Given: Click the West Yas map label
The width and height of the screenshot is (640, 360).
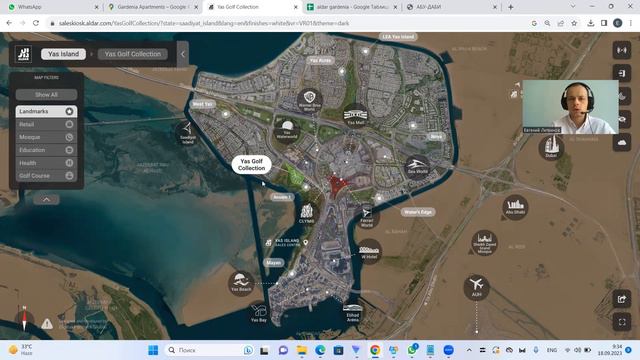Looking at the screenshot, I should coord(202,104).
